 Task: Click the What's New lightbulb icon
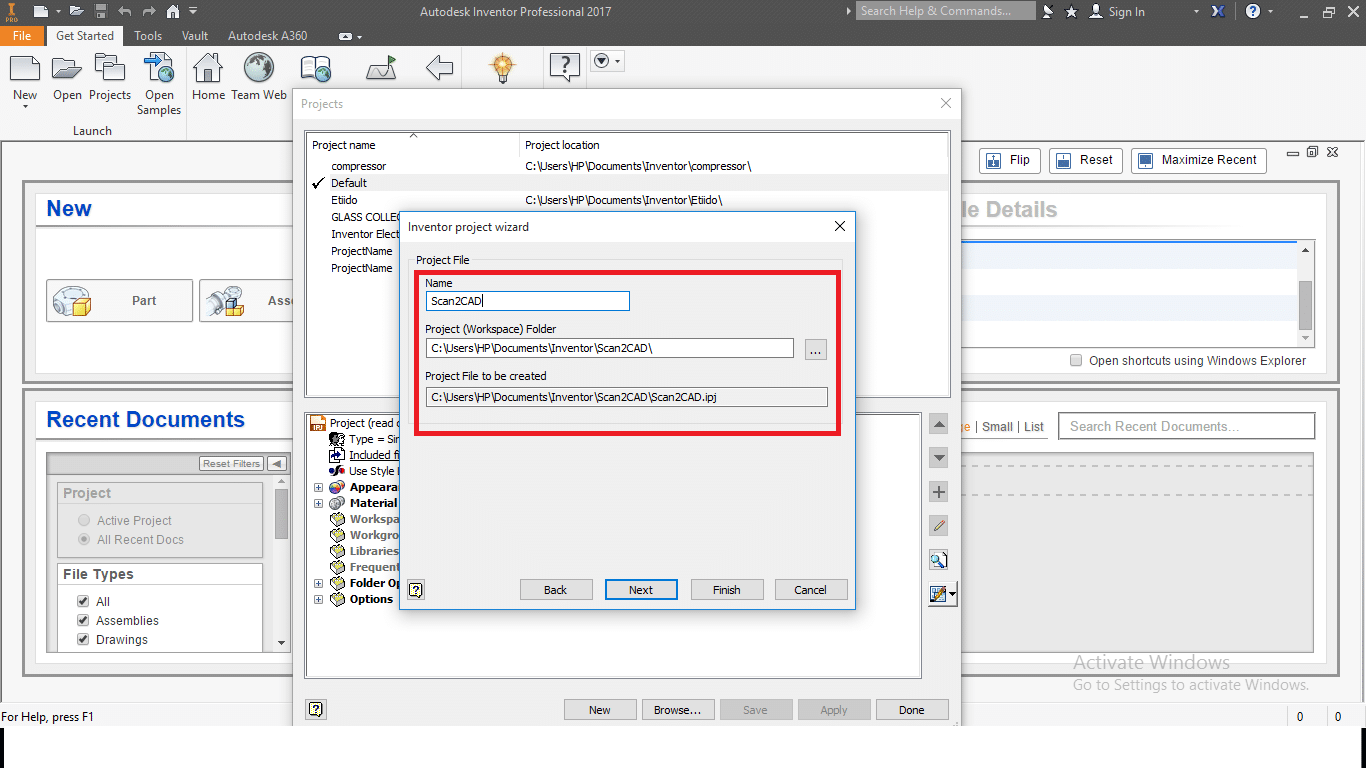[x=502, y=68]
